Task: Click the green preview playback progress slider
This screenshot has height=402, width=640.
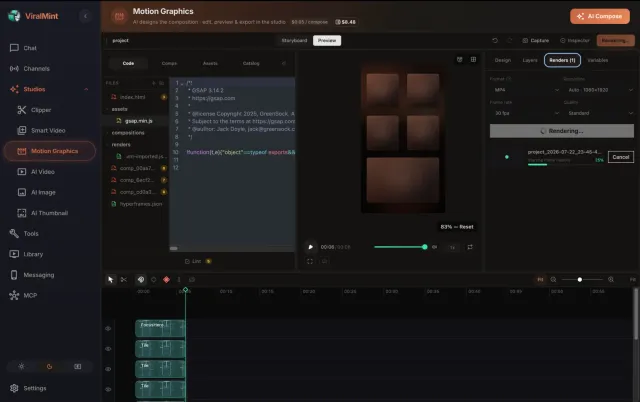Action: click(x=400, y=247)
